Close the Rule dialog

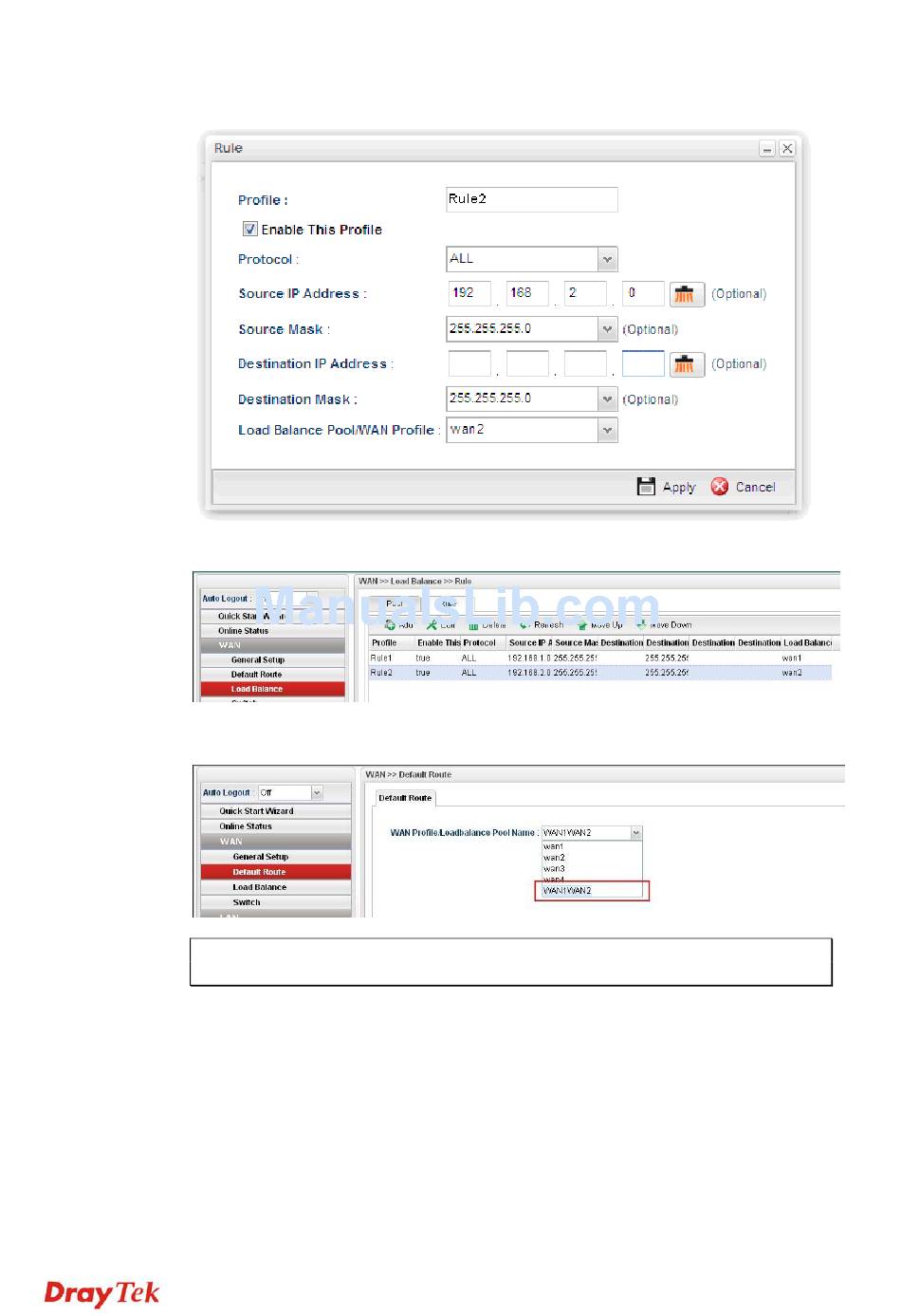(x=787, y=149)
